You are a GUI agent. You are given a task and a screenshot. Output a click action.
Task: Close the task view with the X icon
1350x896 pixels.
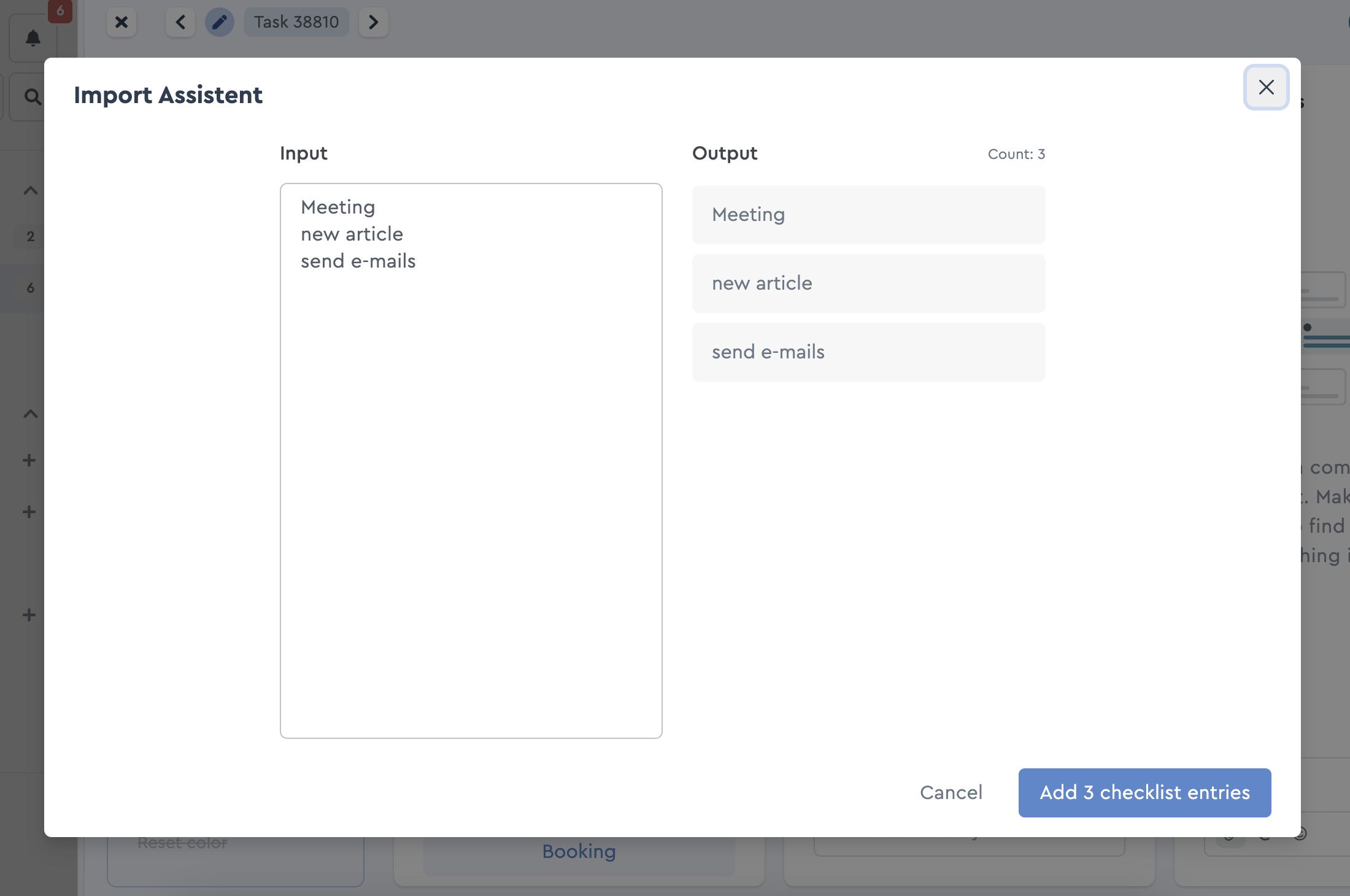[x=121, y=22]
